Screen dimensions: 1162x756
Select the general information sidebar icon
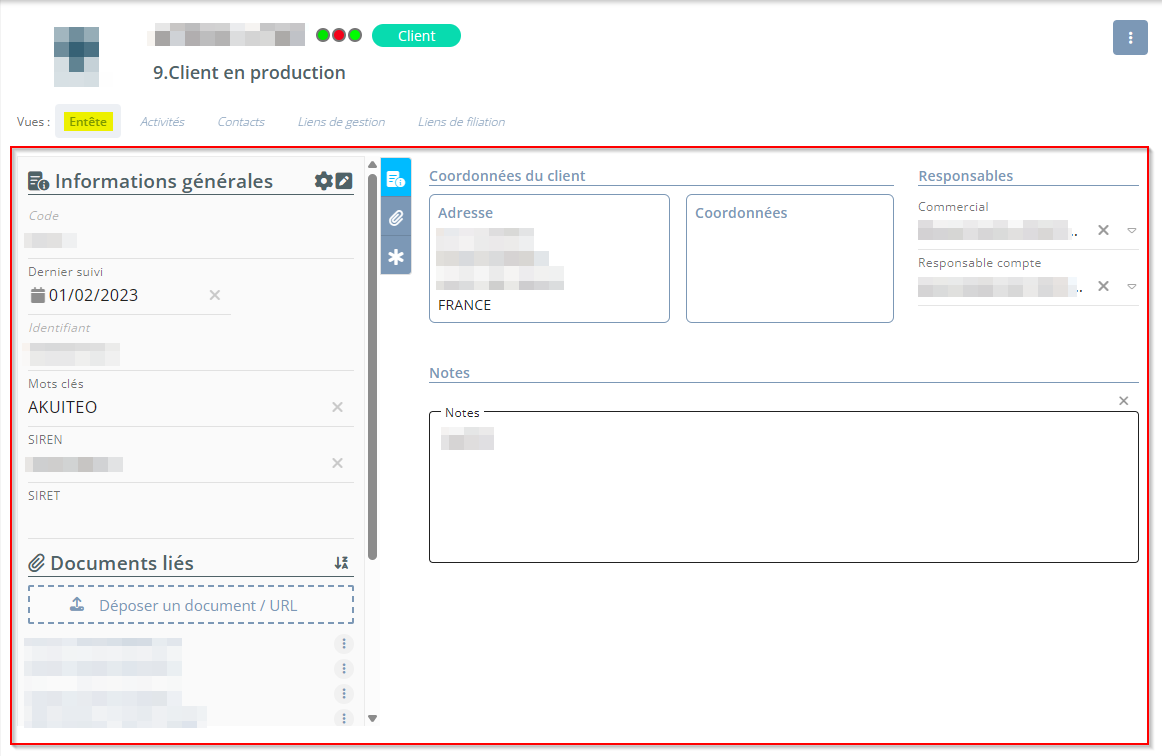[x=396, y=179]
